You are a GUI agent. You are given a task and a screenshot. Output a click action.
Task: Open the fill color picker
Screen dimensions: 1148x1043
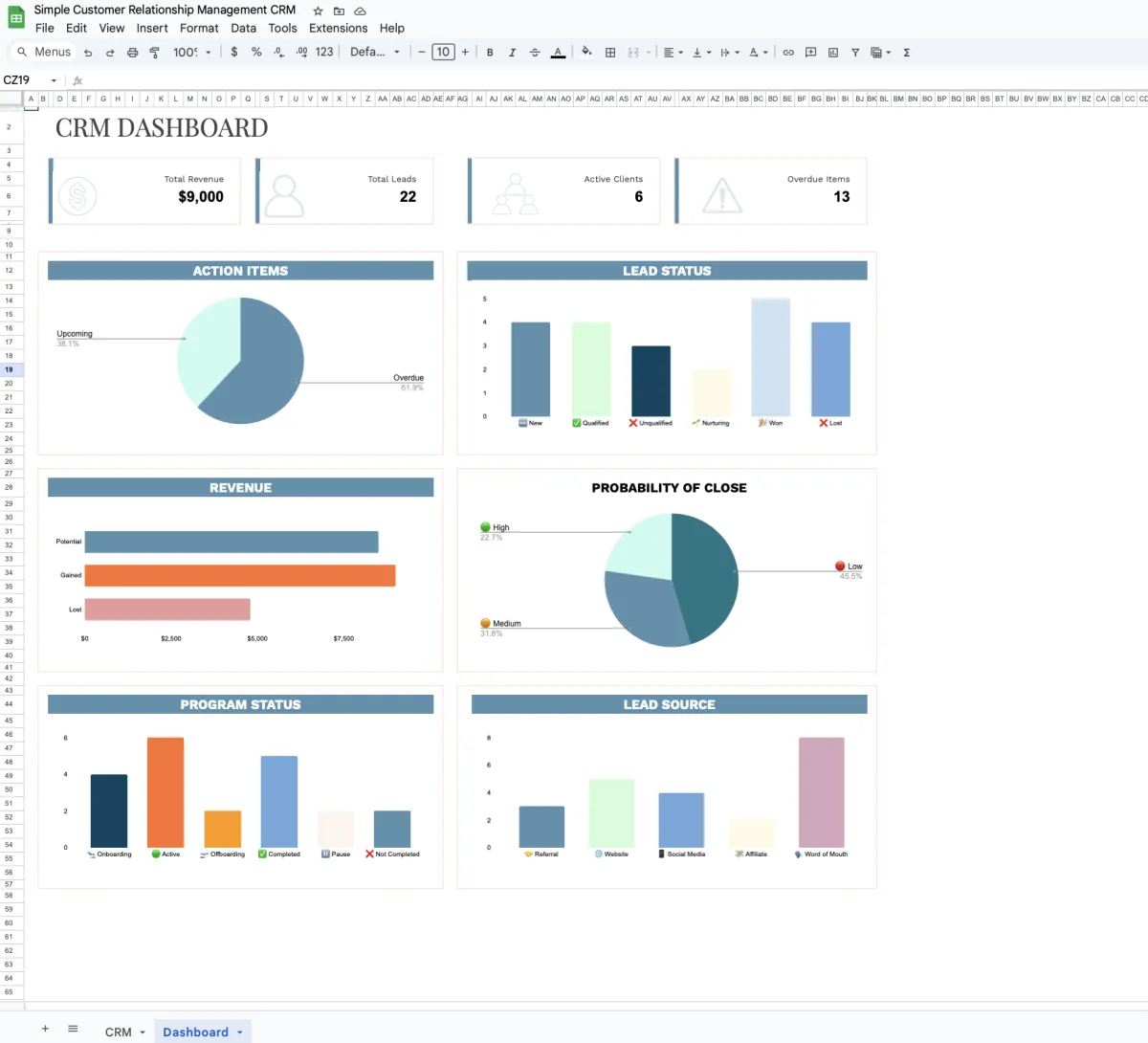[586, 53]
